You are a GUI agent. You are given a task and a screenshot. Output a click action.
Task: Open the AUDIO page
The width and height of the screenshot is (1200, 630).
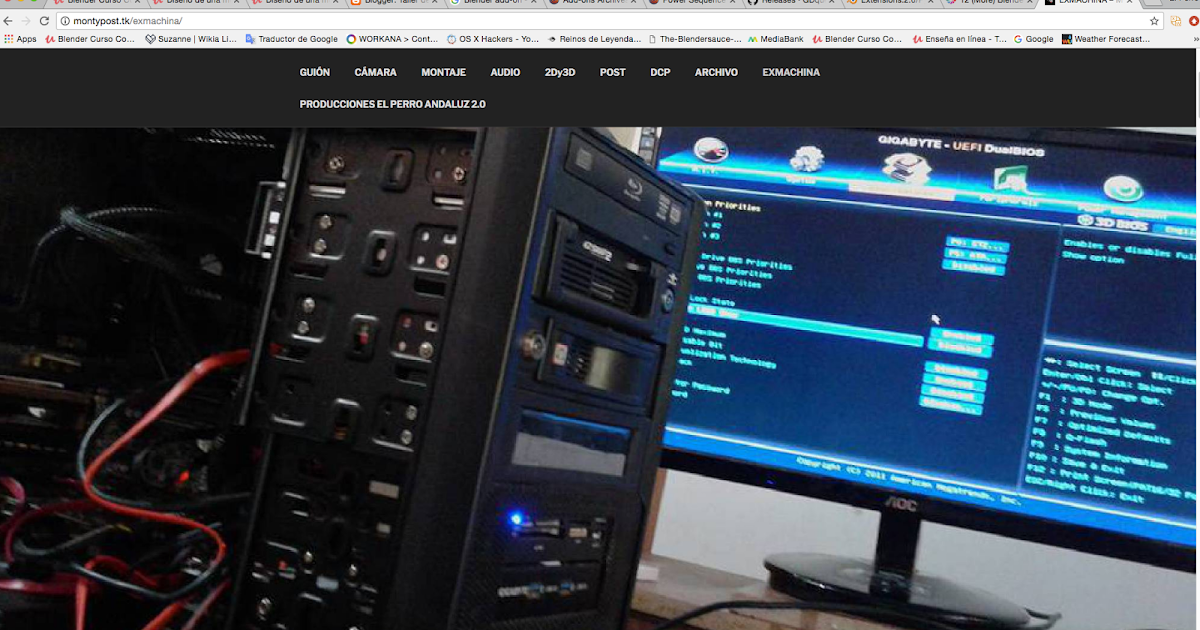[505, 72]
